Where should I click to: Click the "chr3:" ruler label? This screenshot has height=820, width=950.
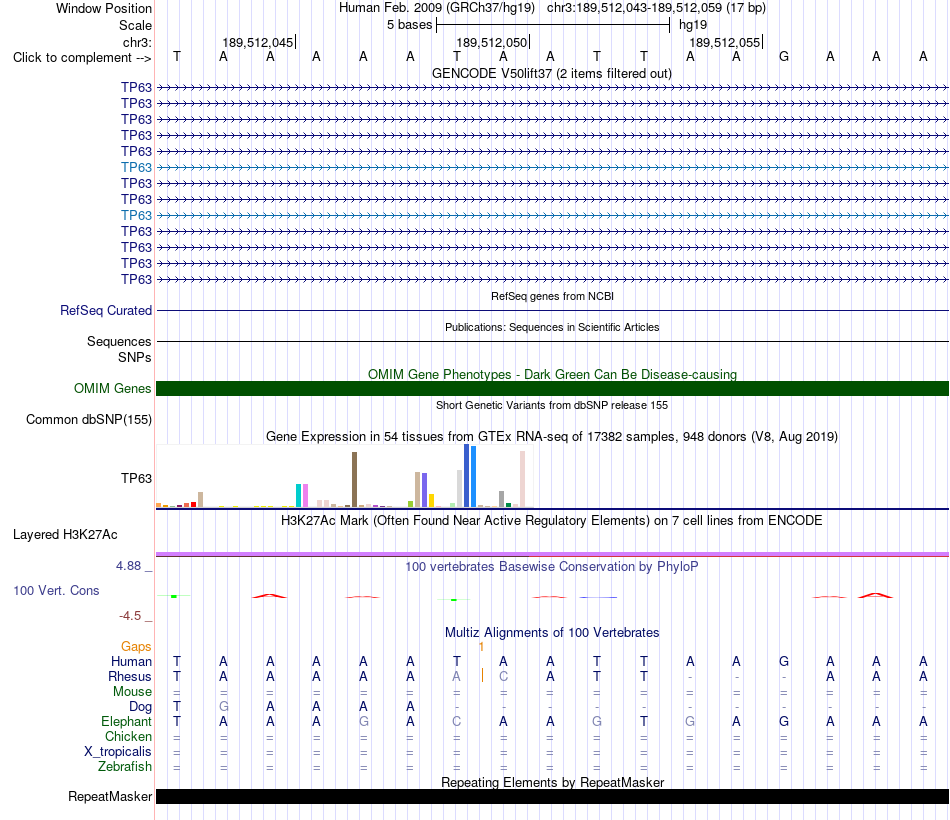coord(137,42)
